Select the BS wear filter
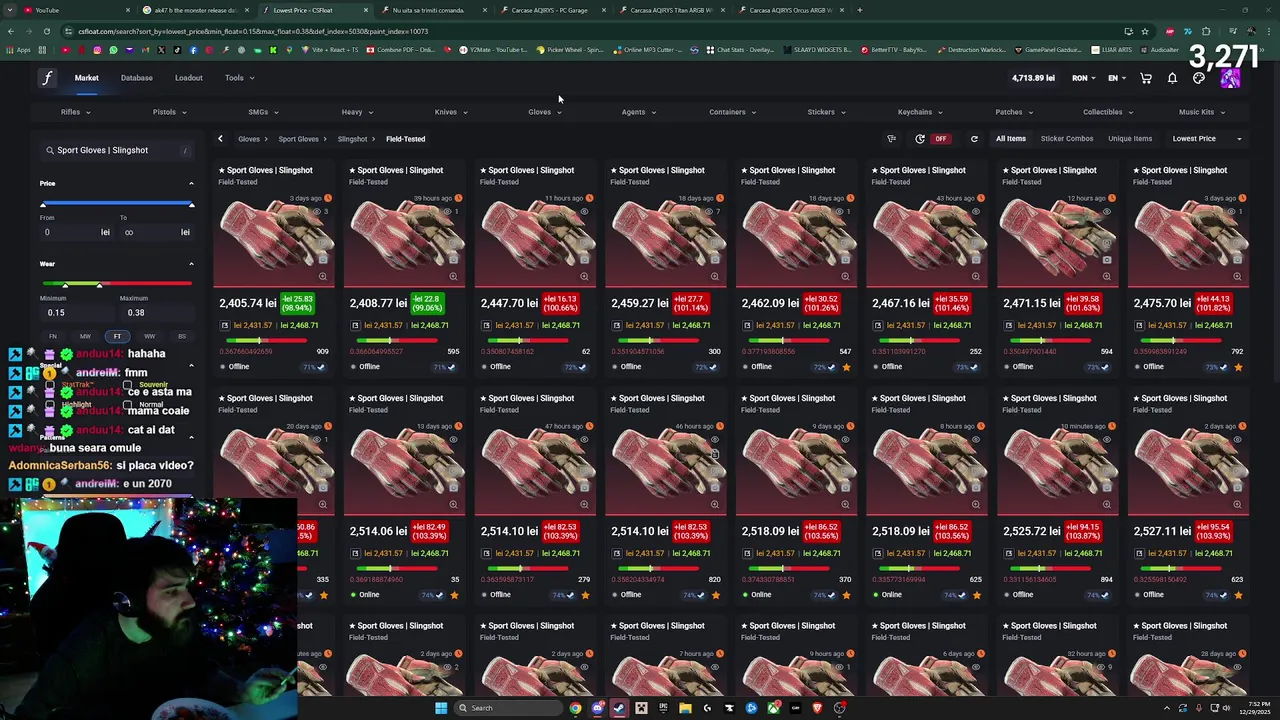1280x720 pixels. [x=181, y=336]
